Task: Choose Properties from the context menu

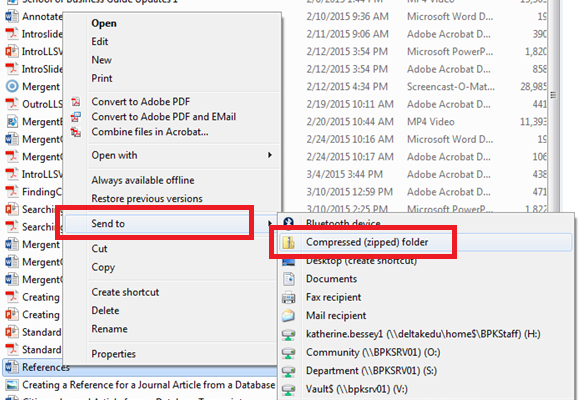Action: (x=114, y=354)
